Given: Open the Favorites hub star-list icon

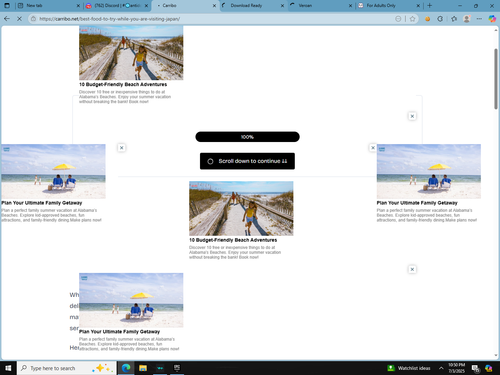Looking at the screenshot, I should click(x=454, y=19).
